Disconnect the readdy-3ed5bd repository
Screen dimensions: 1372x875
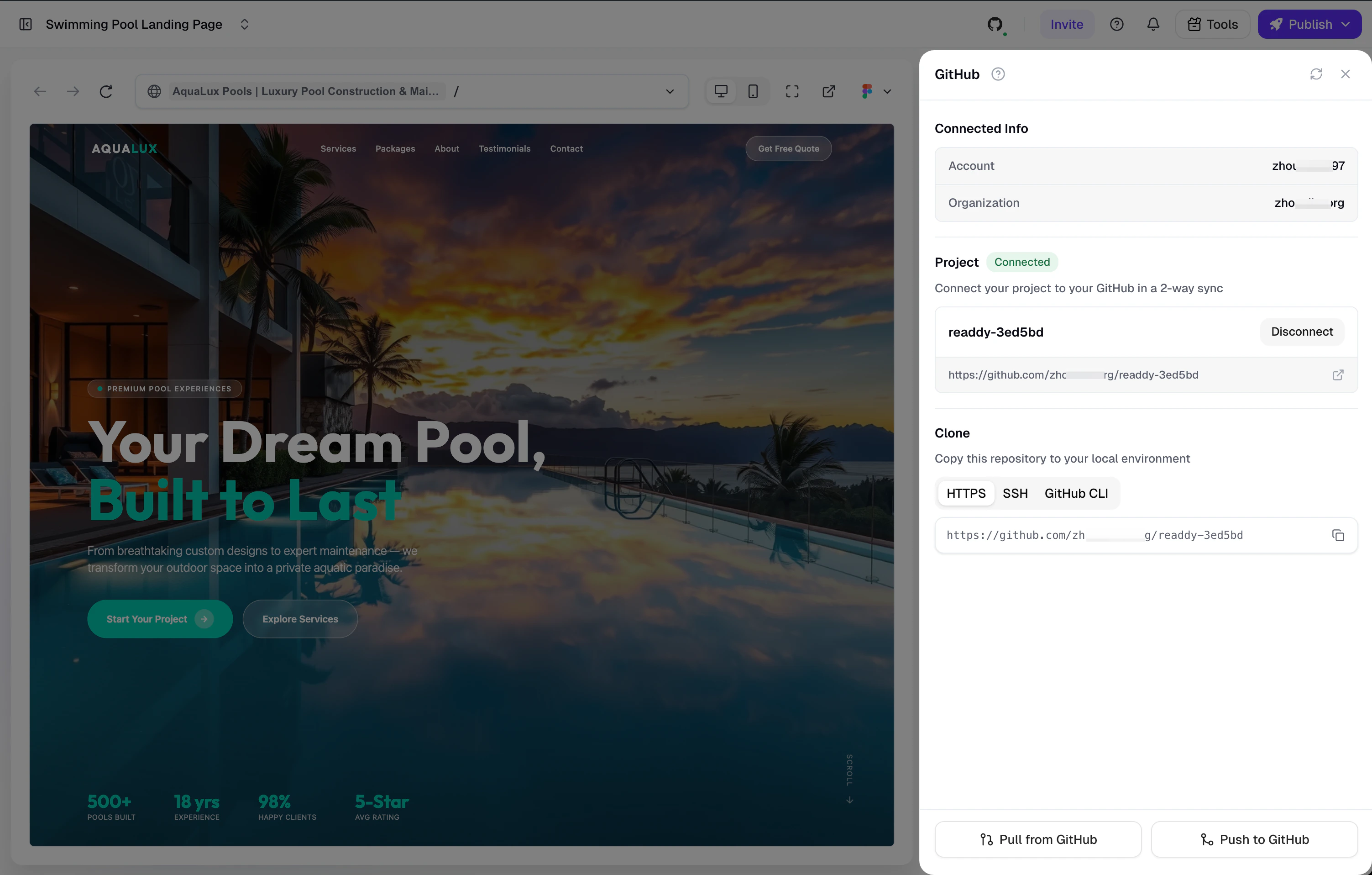(x=1301, y=332)
